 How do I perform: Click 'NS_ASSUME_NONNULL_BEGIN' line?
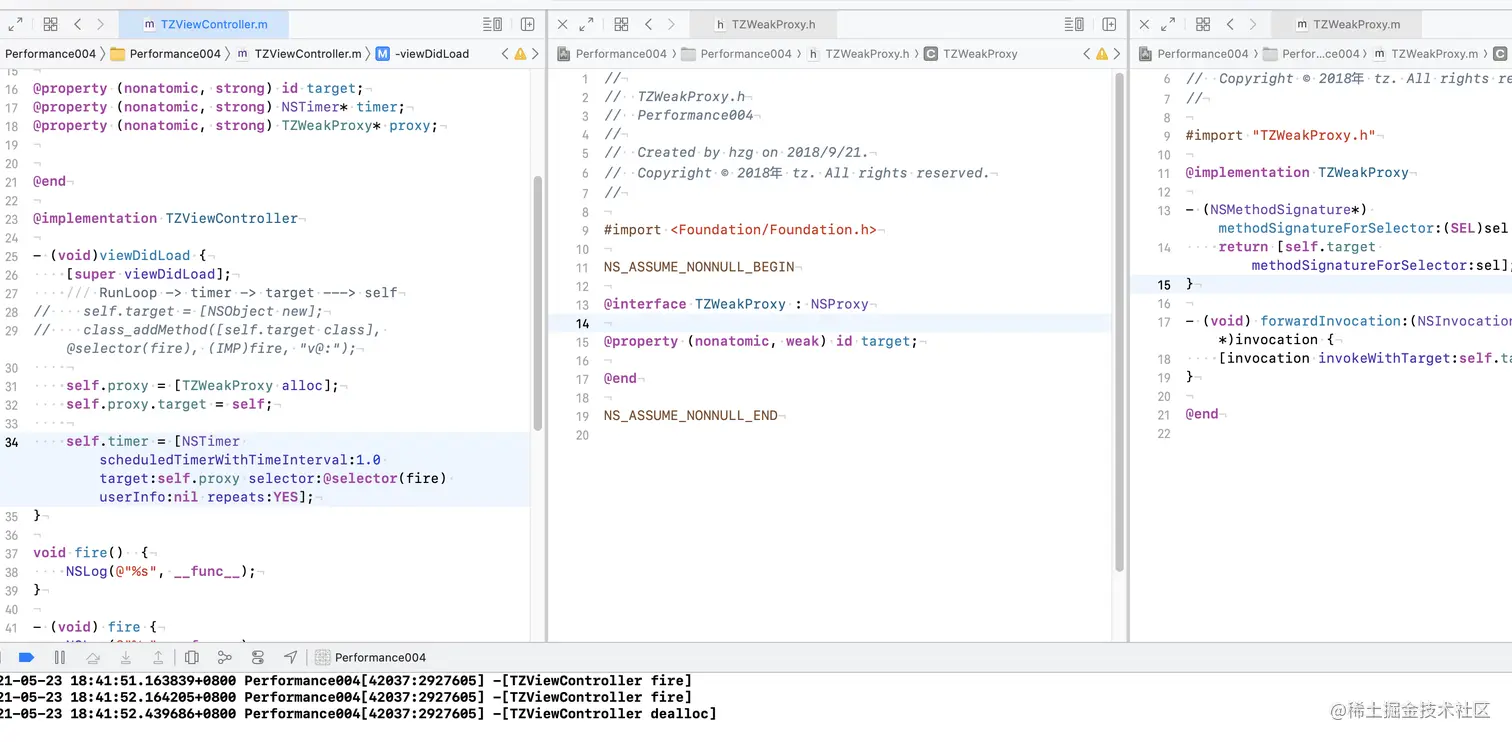[699, 267]
